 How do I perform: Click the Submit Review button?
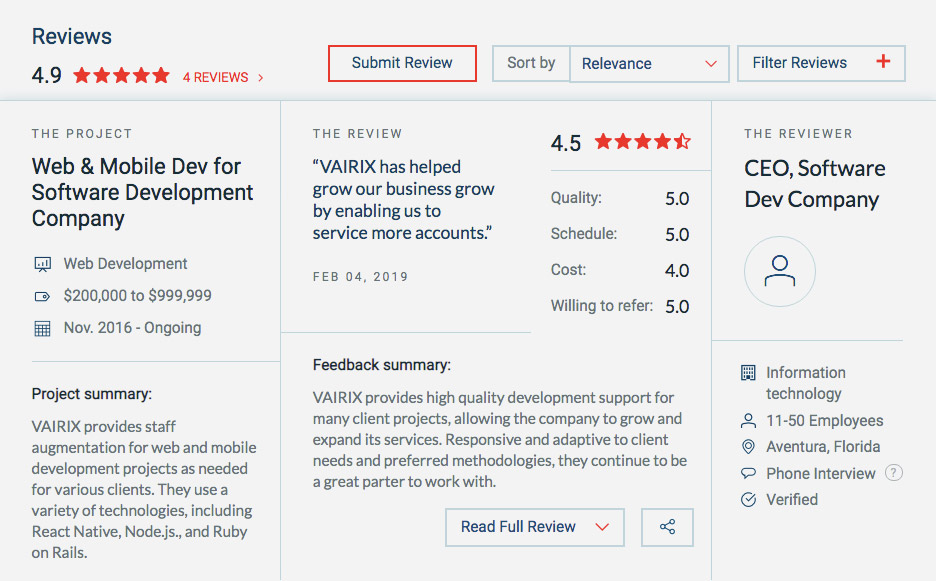[402, 63]
